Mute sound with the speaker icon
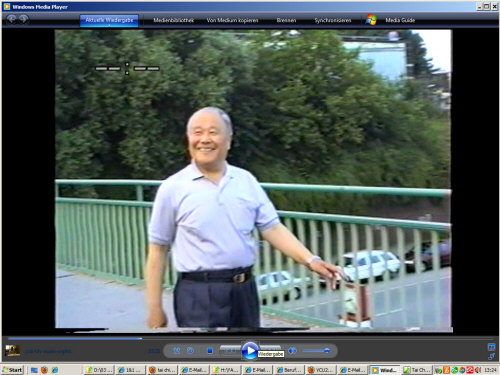 292,351
